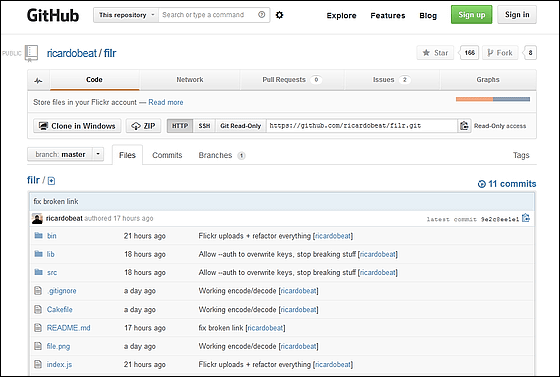The height and width of the screenshot is (377, 560).
Task: Open the advanced search gear icon
Action: pos(280,15)
